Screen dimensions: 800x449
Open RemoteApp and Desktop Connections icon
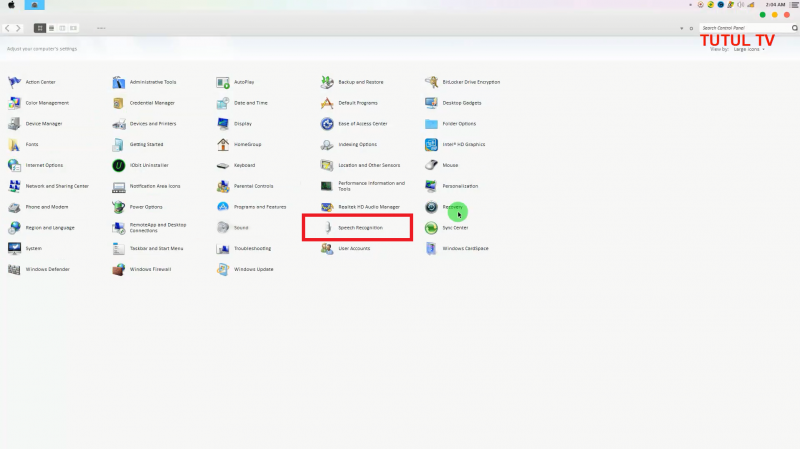click(x=118, y=228)
